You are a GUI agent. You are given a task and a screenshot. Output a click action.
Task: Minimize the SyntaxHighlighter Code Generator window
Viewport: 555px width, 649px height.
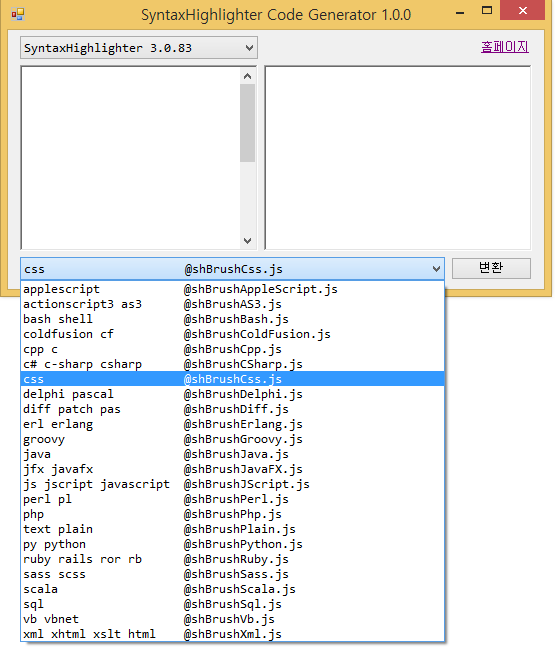click(459, 11)
